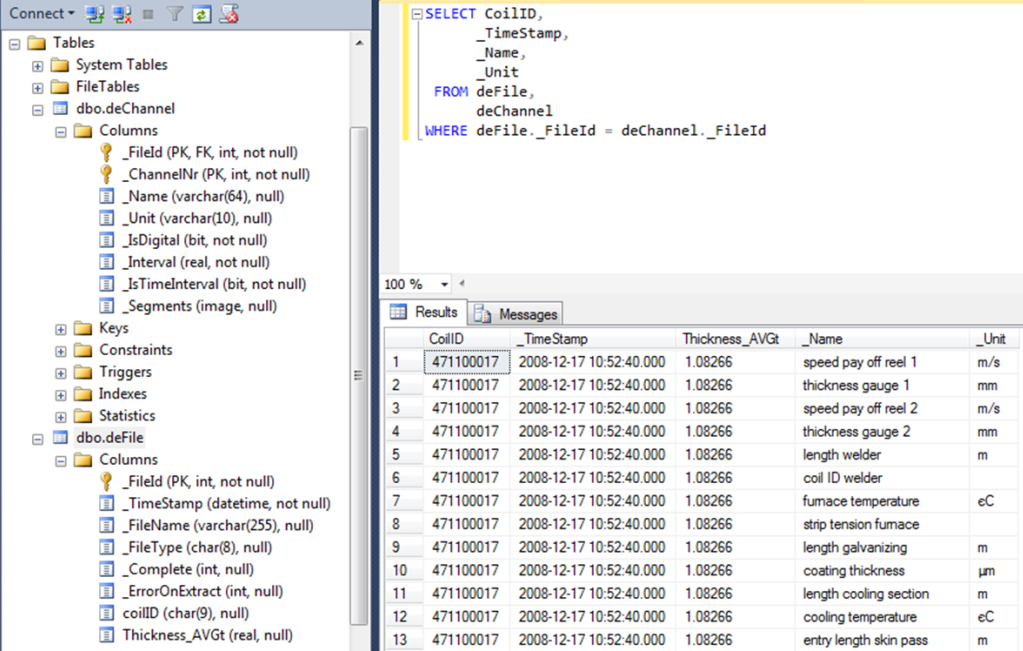Select result row 1 header

pos(404,362)
